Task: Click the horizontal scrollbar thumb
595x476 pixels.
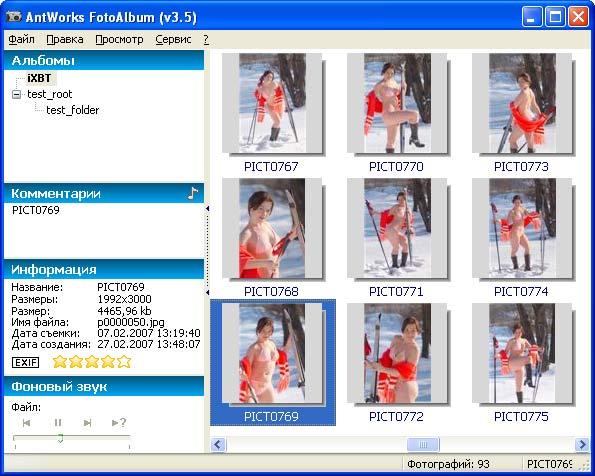Action: pyautogui.click(x=423, y=444)
